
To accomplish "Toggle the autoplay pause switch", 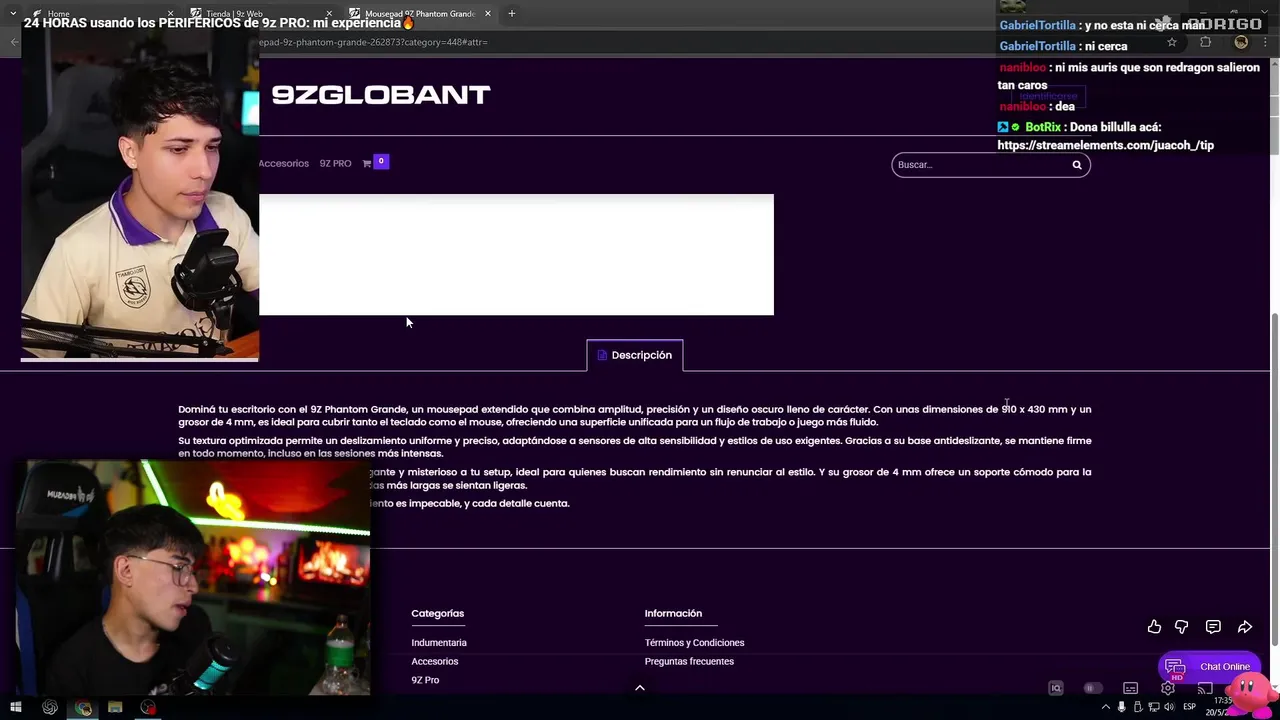I will pos(1093,688).
